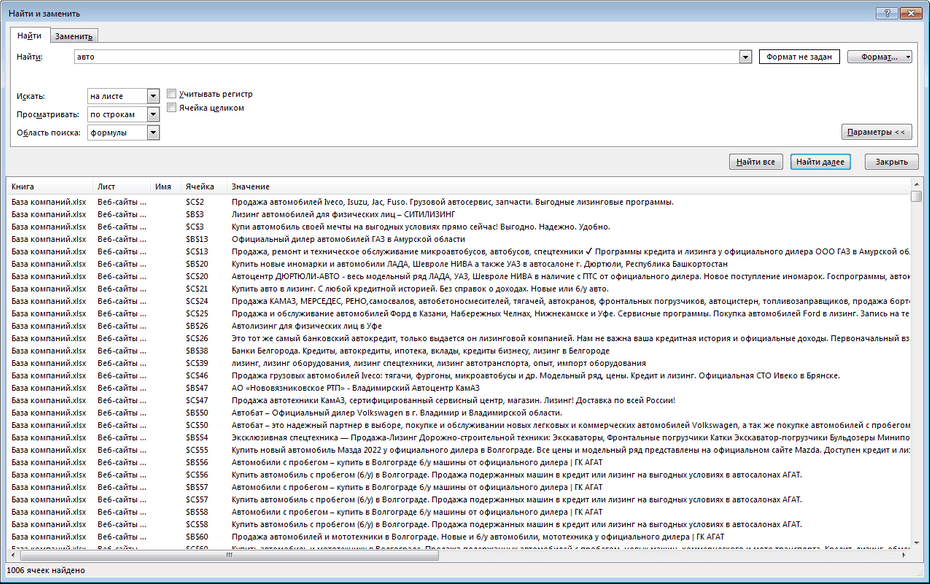Open the Область поиска 'формулы' dropdown
930x584 pixels.
[x=153, y=133]
